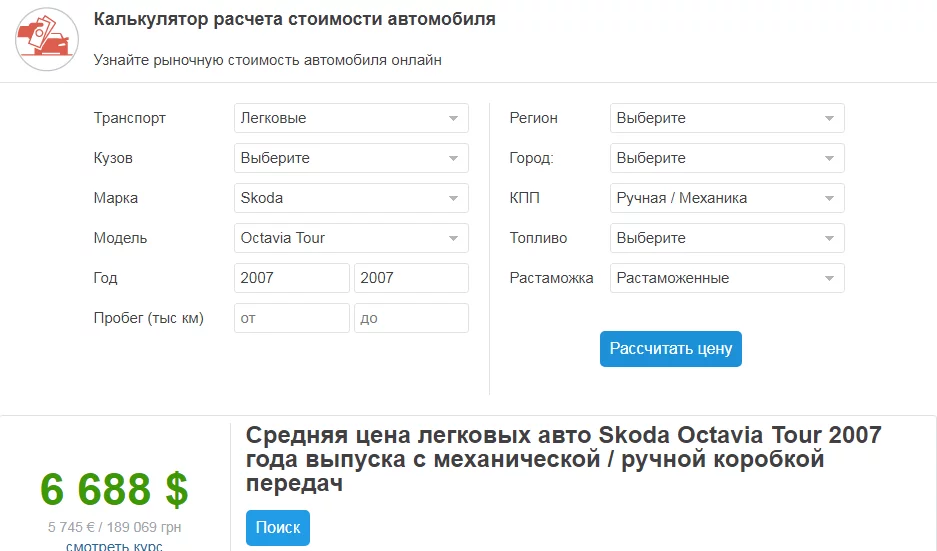Open the КПП dropdown showing Ручная / Механика
The width and height of the screenshot is (937, 551).
point(727,198)
